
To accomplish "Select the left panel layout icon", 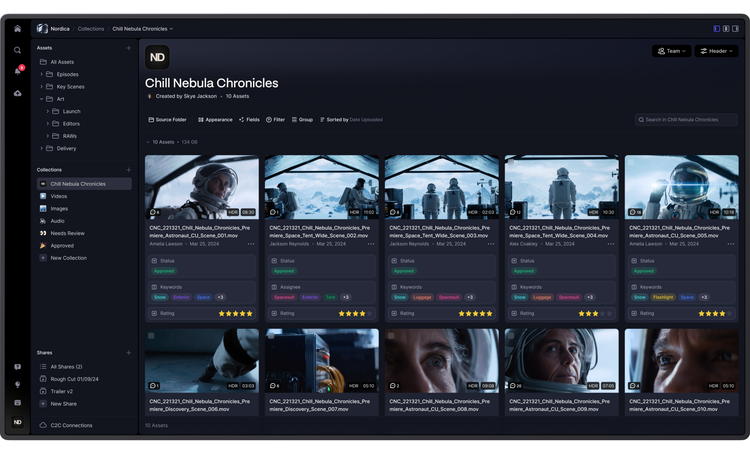I will [x=717, y=29].
